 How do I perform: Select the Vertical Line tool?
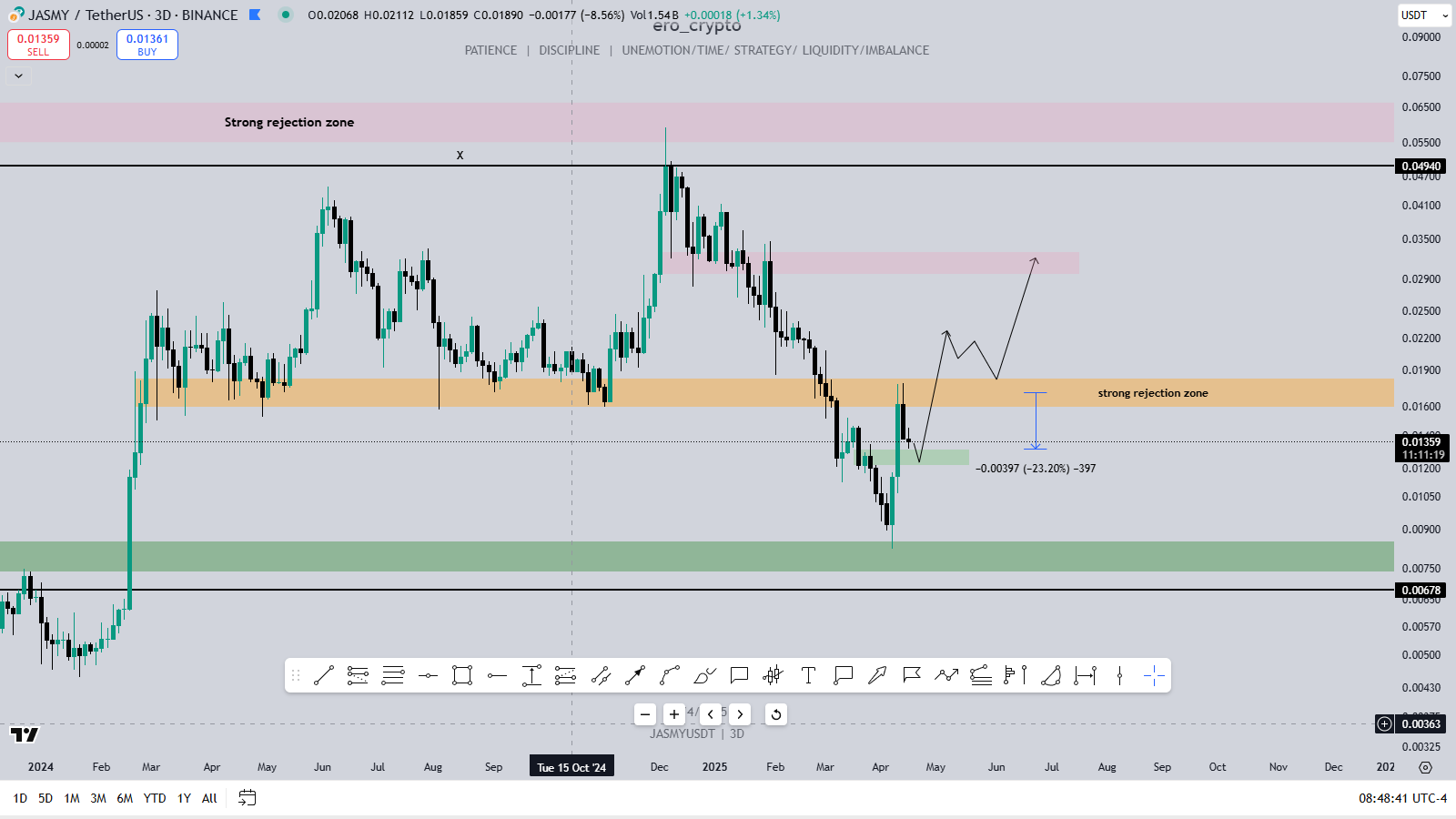[1119, 675]
